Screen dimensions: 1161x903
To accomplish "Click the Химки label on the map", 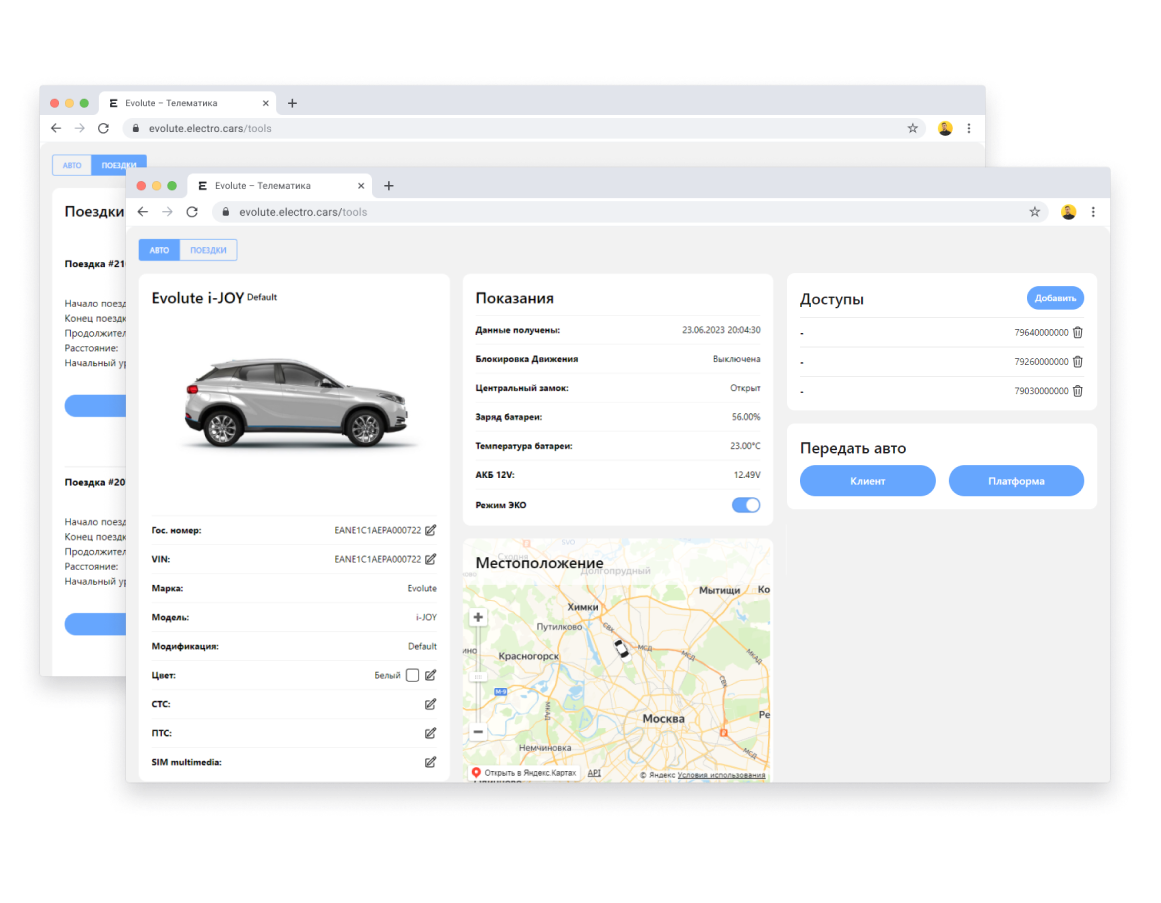I will coord(583,607).
